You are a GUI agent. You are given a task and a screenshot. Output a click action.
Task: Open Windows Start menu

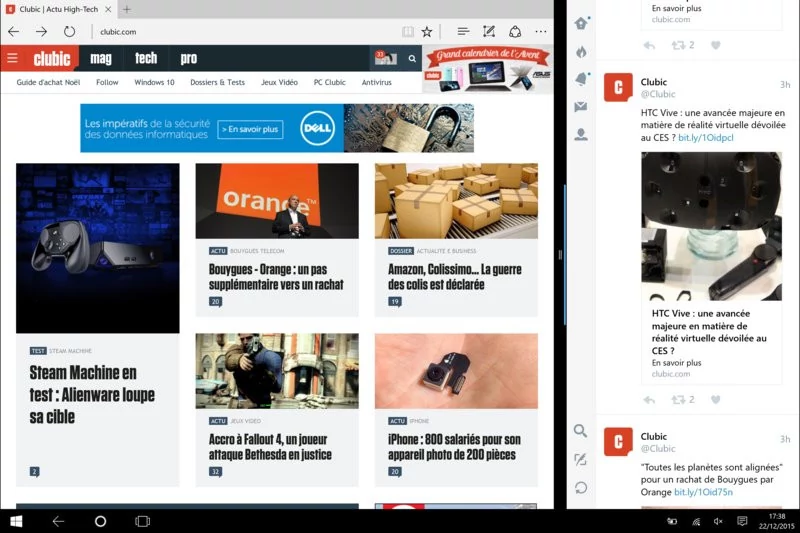[x=16, y=521]
